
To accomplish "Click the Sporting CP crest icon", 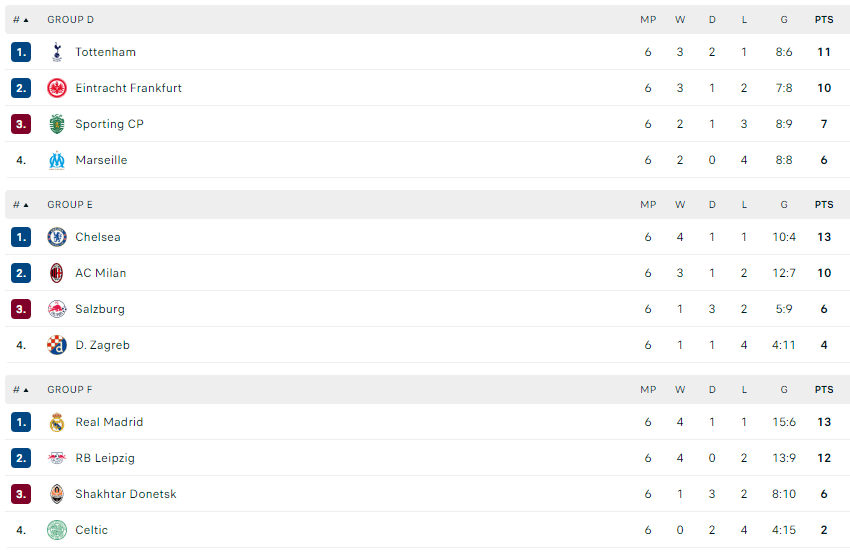I will (x=57, y=124).
